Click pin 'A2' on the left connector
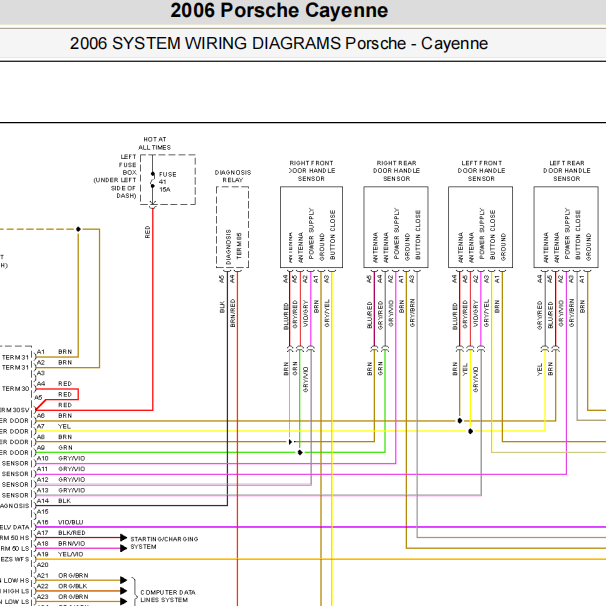The height and width of the screenshot is (606, 606). pos(41,363)
